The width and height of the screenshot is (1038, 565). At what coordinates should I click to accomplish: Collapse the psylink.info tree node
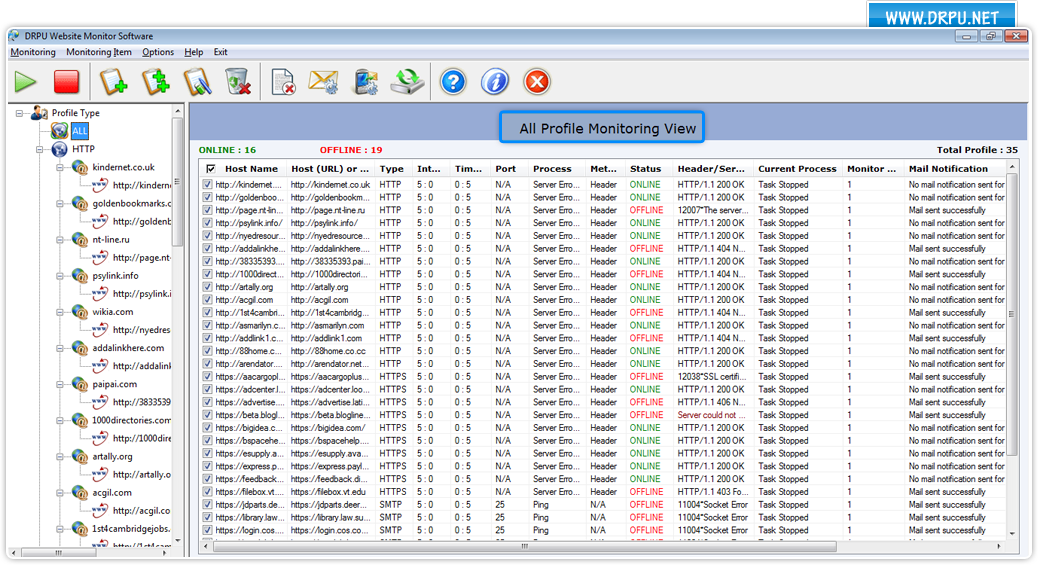(60, 276)
